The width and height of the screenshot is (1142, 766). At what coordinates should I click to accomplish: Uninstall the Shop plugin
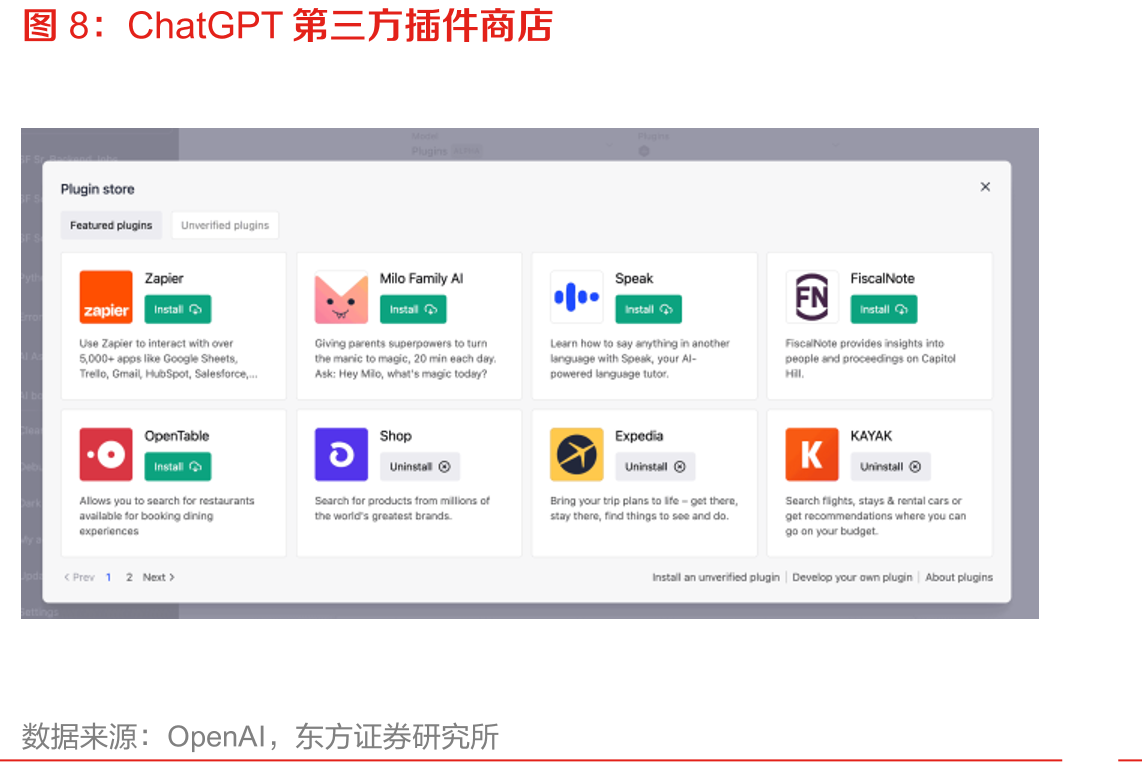pos(420,467)
